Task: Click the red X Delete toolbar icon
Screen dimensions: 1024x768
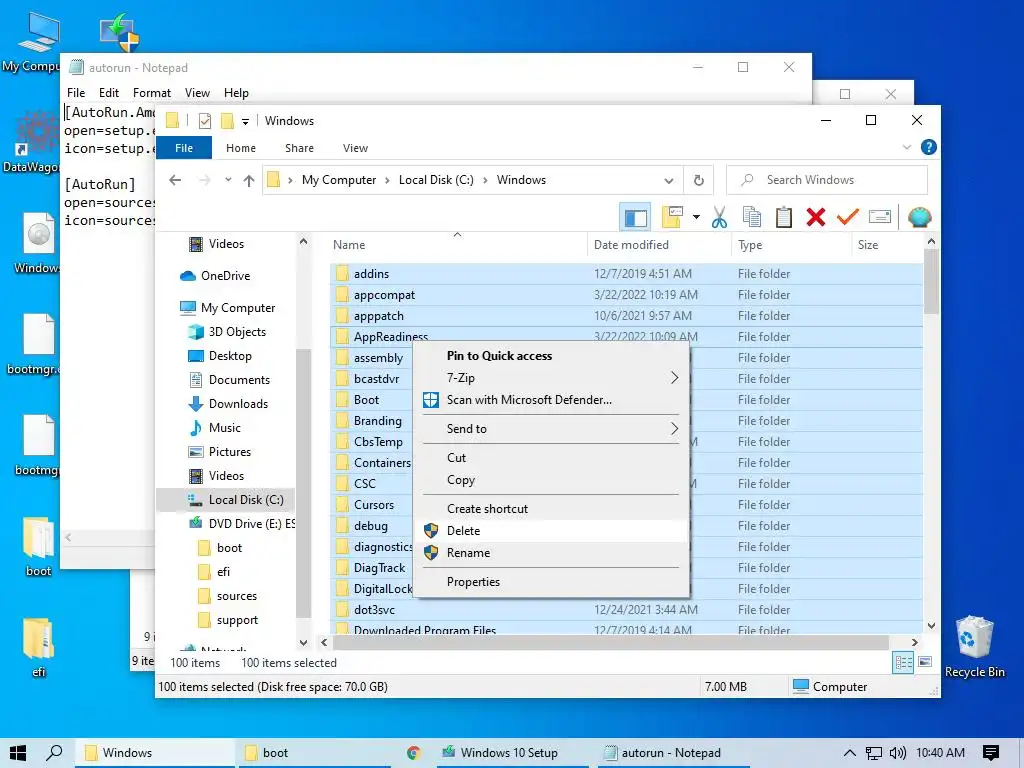Action: tap(816, 217)
